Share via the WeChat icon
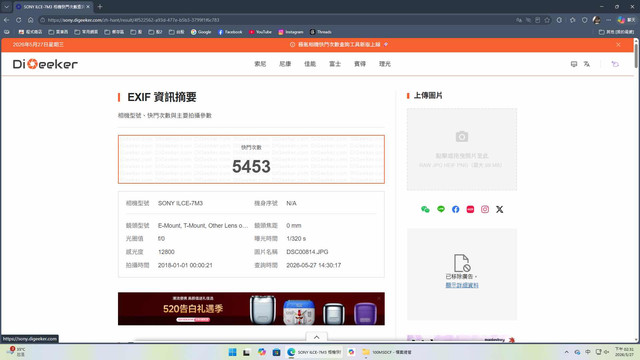Image resolution: width=640 pixels, height=360 pixels. point(425,209)
